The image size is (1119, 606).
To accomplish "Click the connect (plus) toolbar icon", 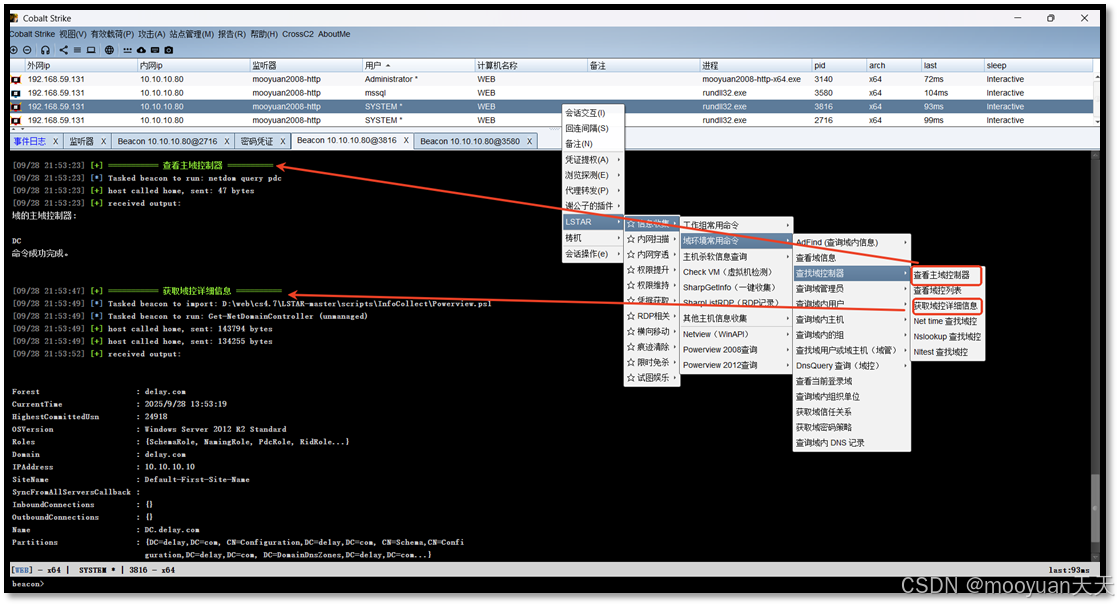I will click(14, 50).
